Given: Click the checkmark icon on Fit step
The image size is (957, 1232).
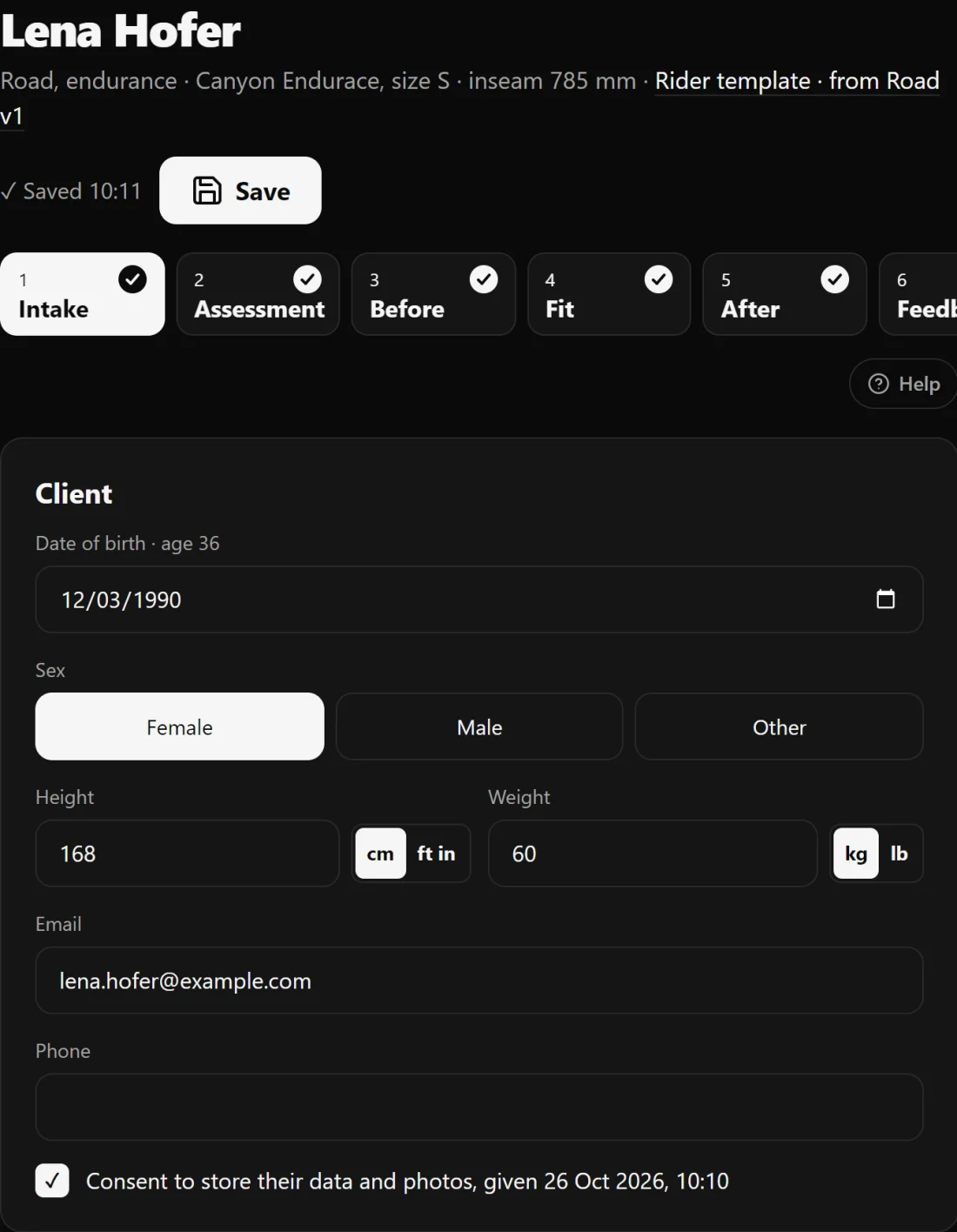Looking at the screenshot, I should [x=659, y=279].
